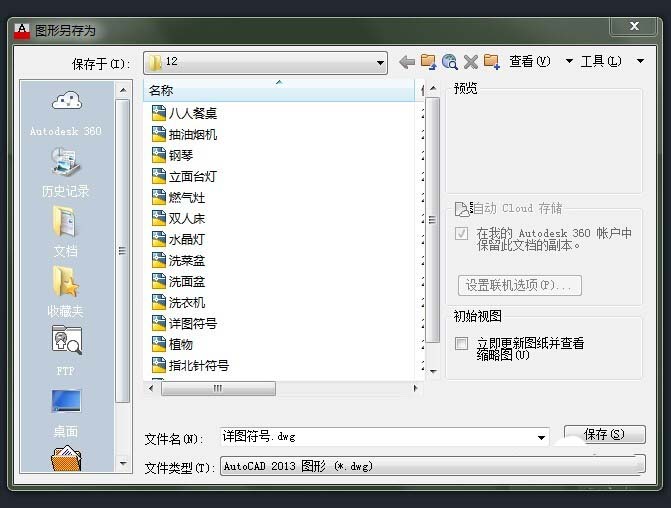Select the file named 洗菜盆
The width and height of the screenshot is (671, 508).
pos(187,260)
